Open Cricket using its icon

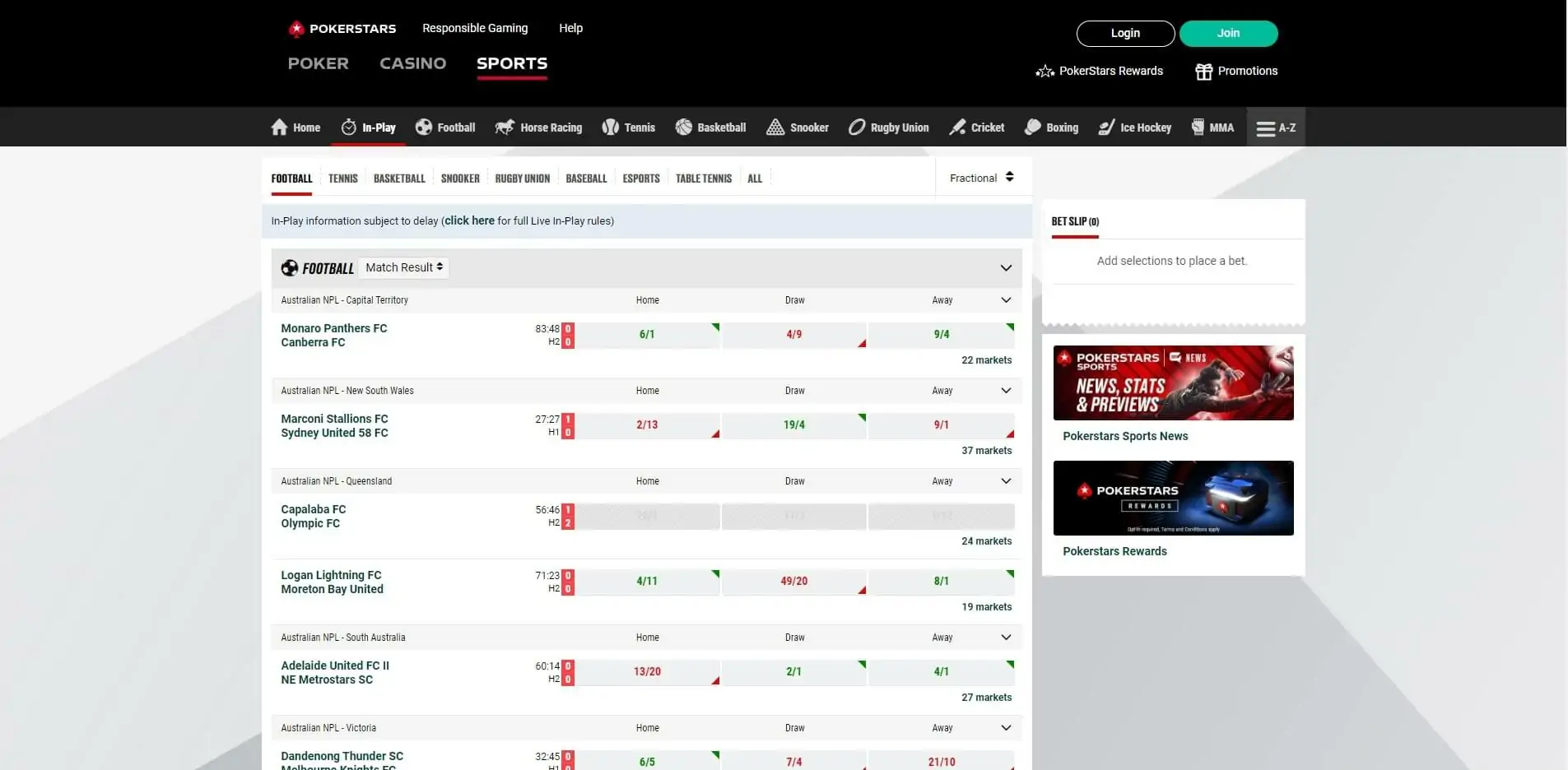[x=956, y=127]
